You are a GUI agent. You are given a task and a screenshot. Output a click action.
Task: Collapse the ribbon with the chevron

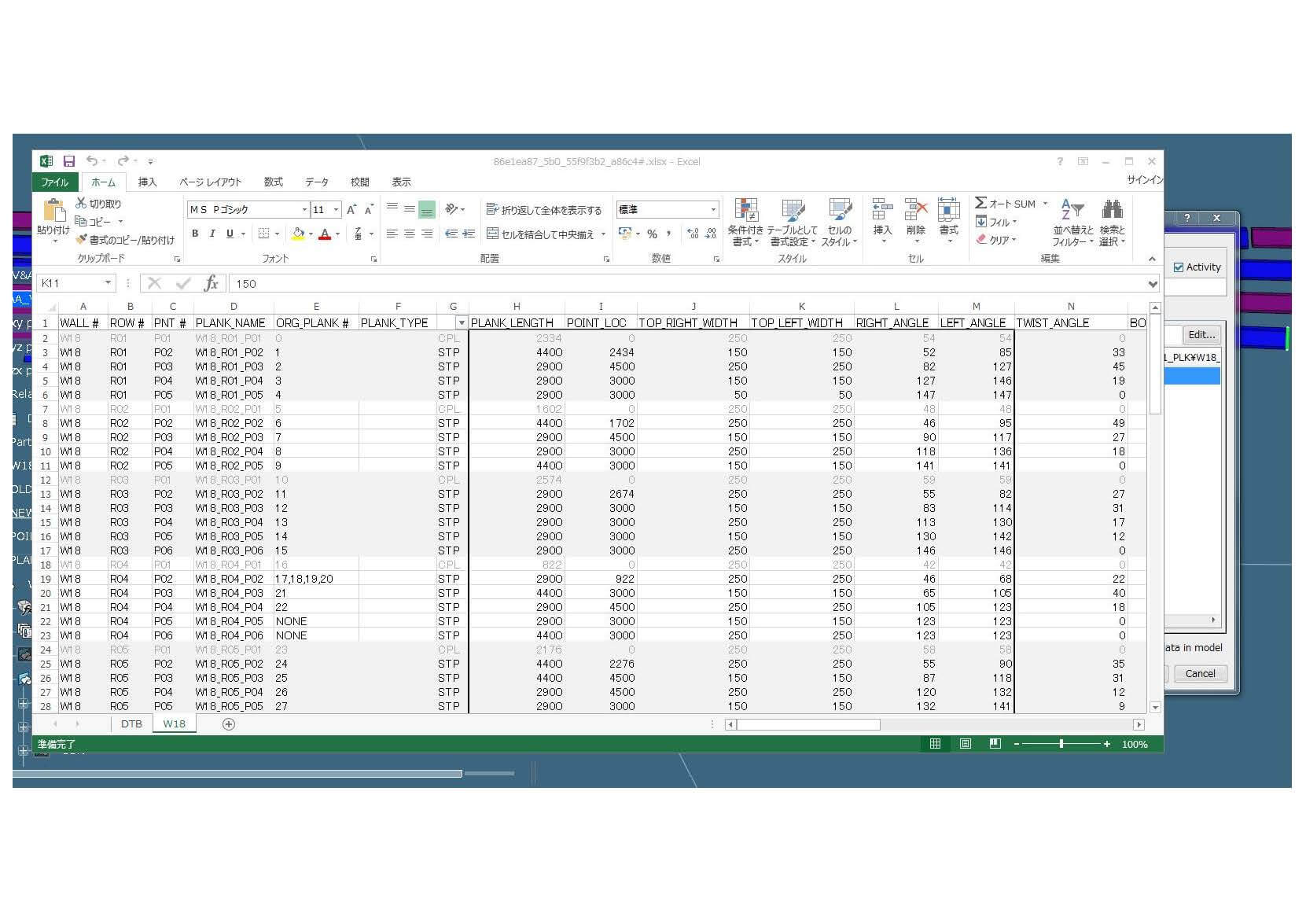(1152, 259)
